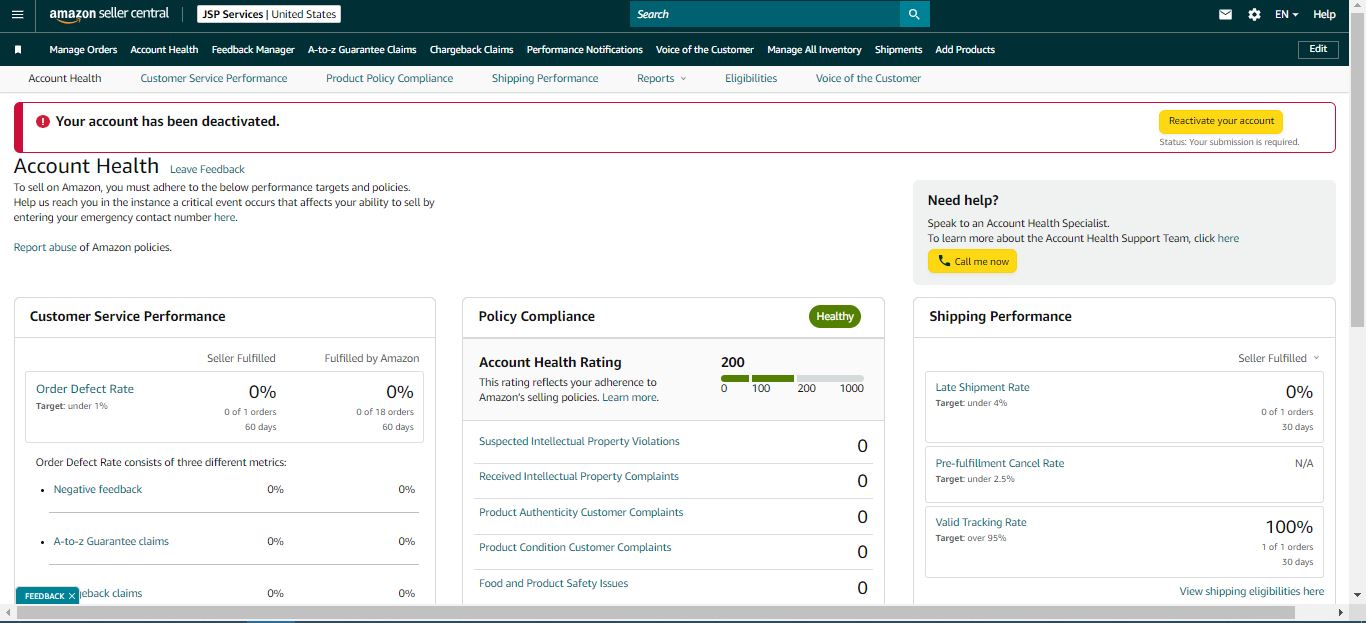Click the red deactivation alert icon
Screen dimensions: 1366x623
point(43,121)
